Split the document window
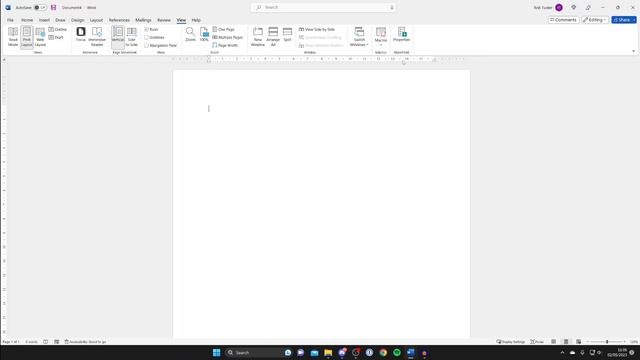The image size is (640, 360). click(287, 34)
